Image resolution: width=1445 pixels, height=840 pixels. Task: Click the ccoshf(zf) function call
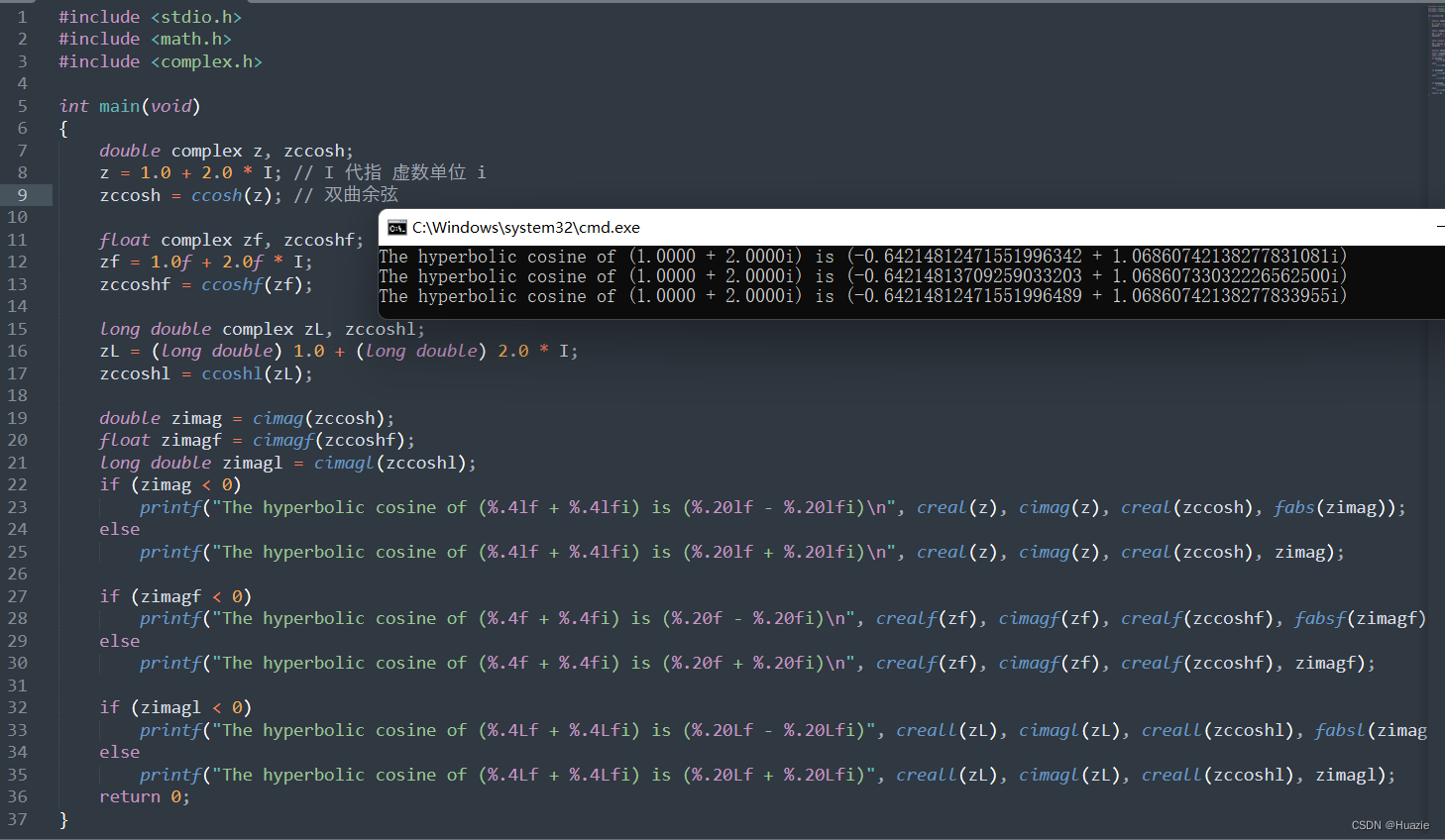[252, 284]
